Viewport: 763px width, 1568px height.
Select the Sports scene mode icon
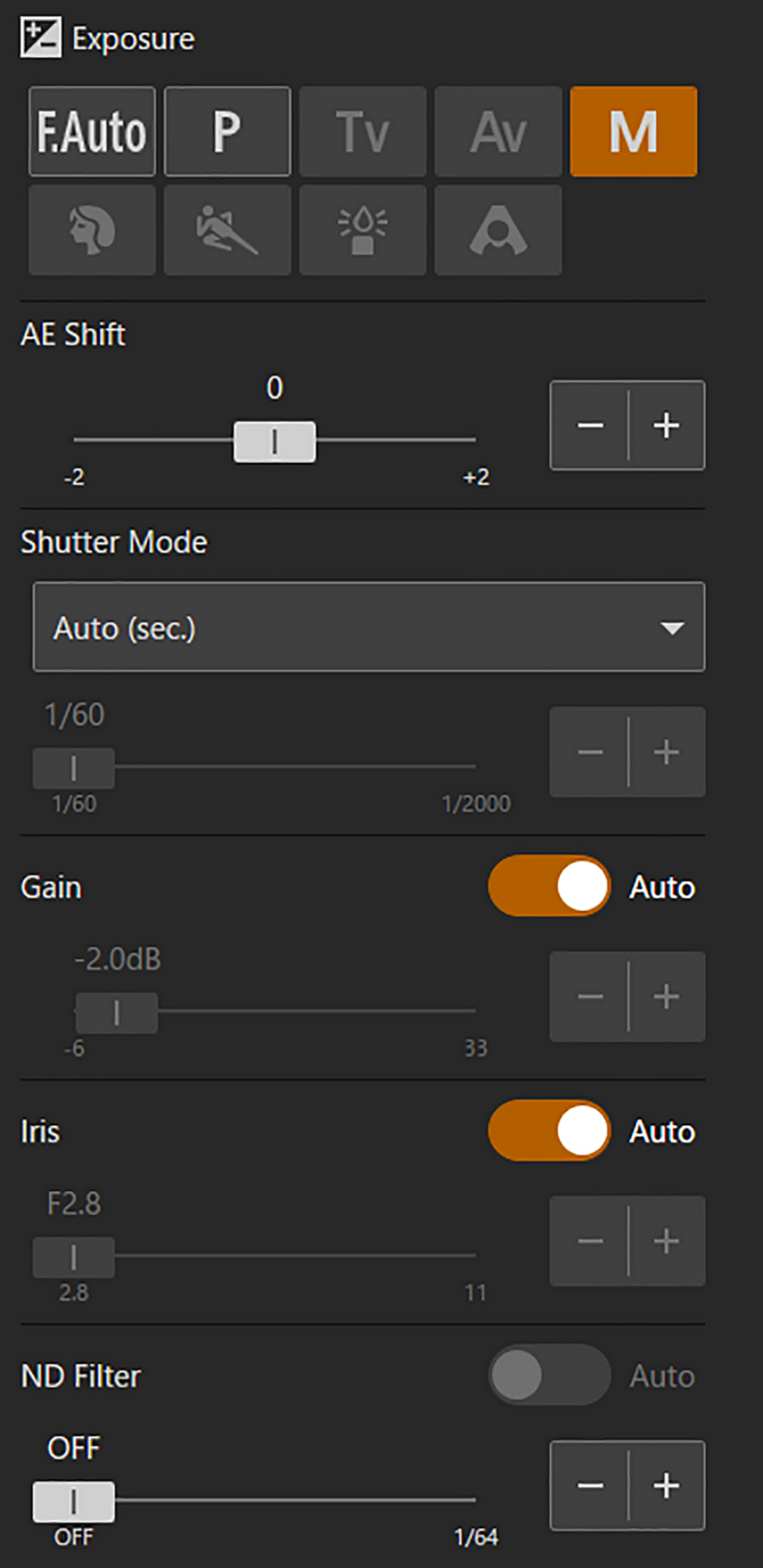227,231
